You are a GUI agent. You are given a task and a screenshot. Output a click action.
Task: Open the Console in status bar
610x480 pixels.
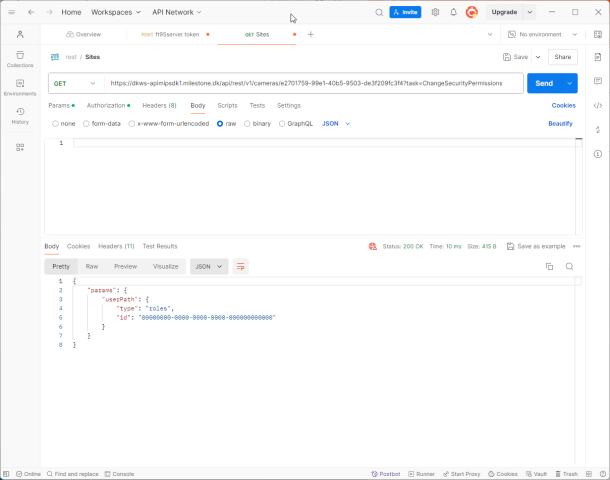pos(119,473)
